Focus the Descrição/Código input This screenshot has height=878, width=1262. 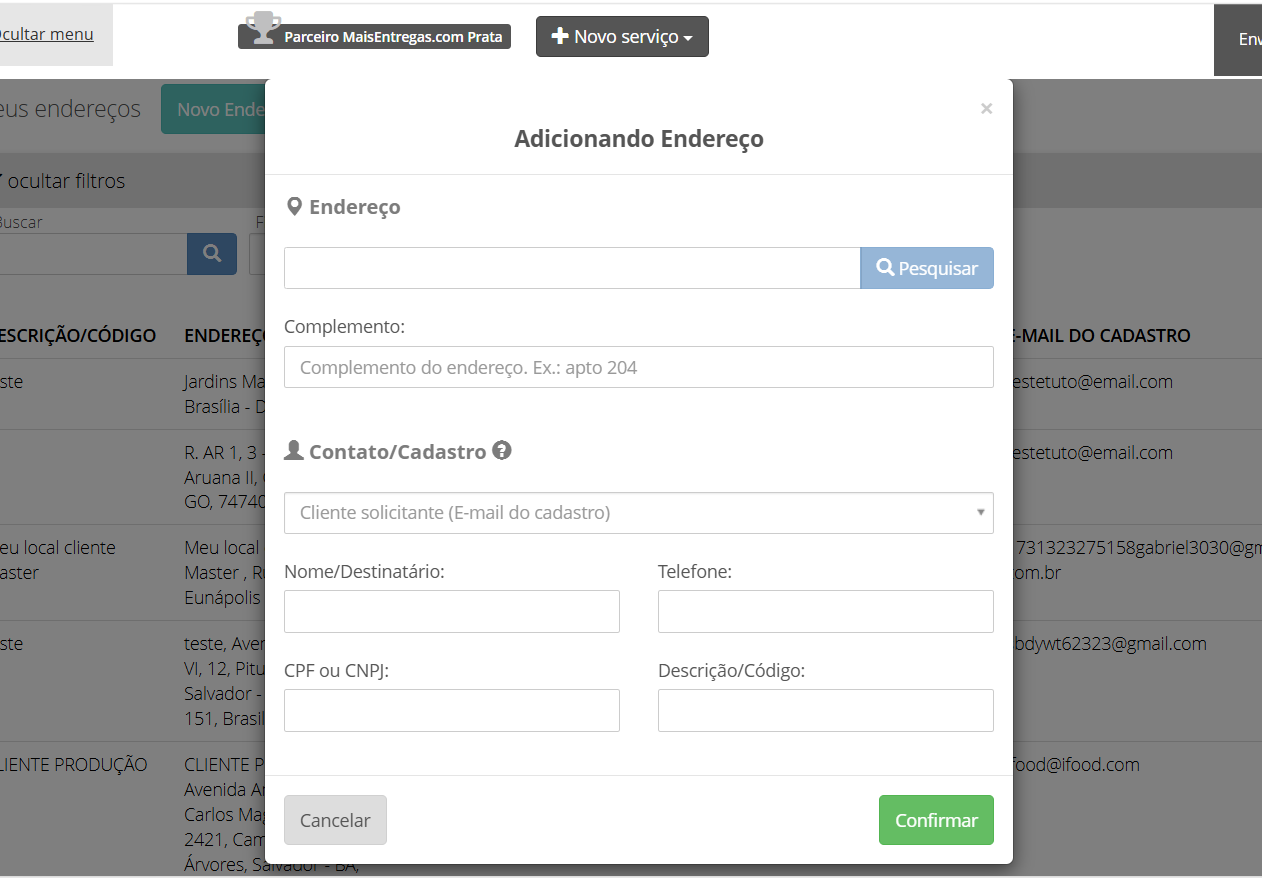(826, 710)
